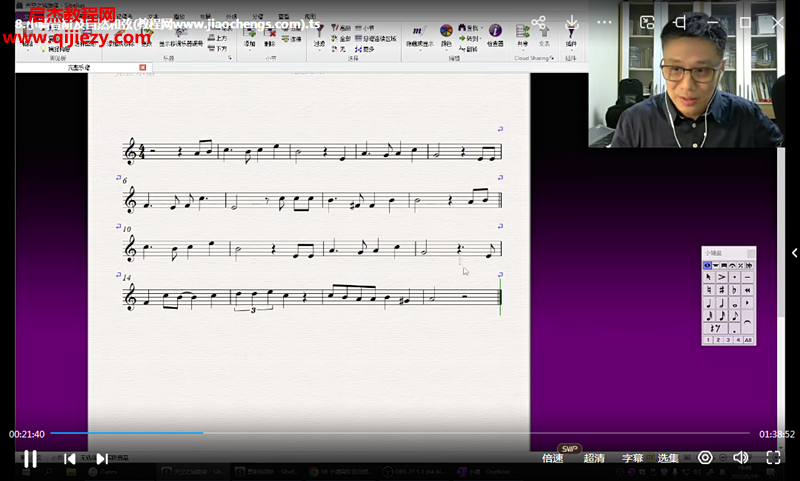Select All voices in keypad

coord(748,340)
